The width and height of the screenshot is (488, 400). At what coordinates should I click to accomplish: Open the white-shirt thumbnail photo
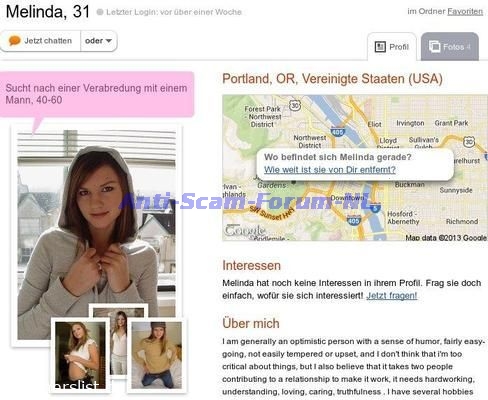pyautogui.click(x=80, y=355)
